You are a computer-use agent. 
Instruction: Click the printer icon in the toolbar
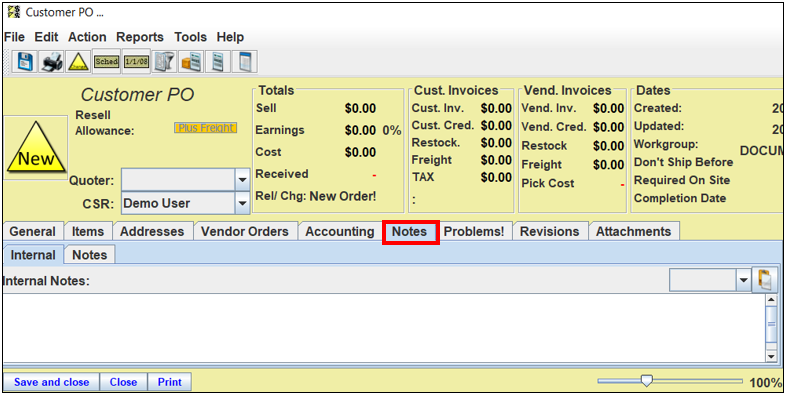coord(52,62)
